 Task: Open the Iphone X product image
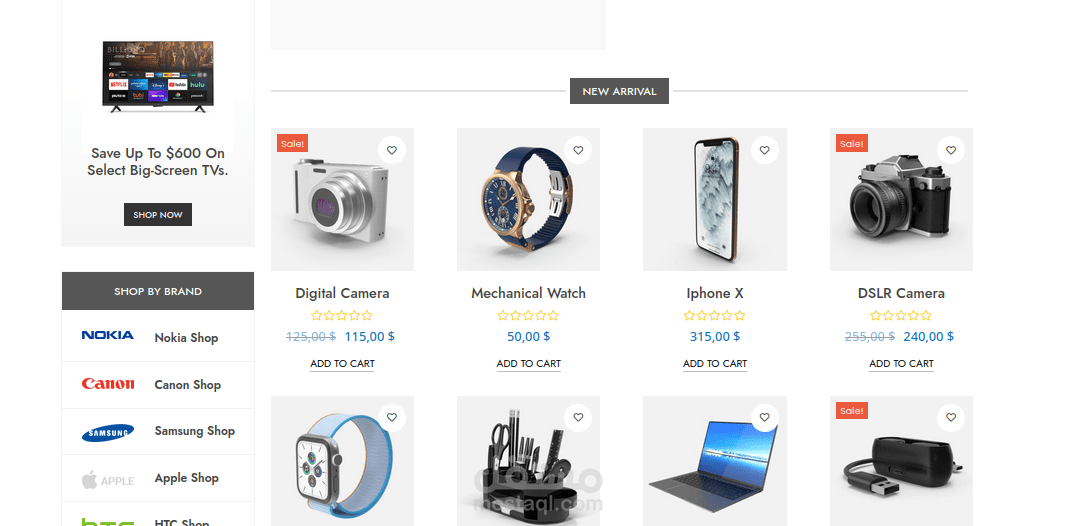click(715, 199)
